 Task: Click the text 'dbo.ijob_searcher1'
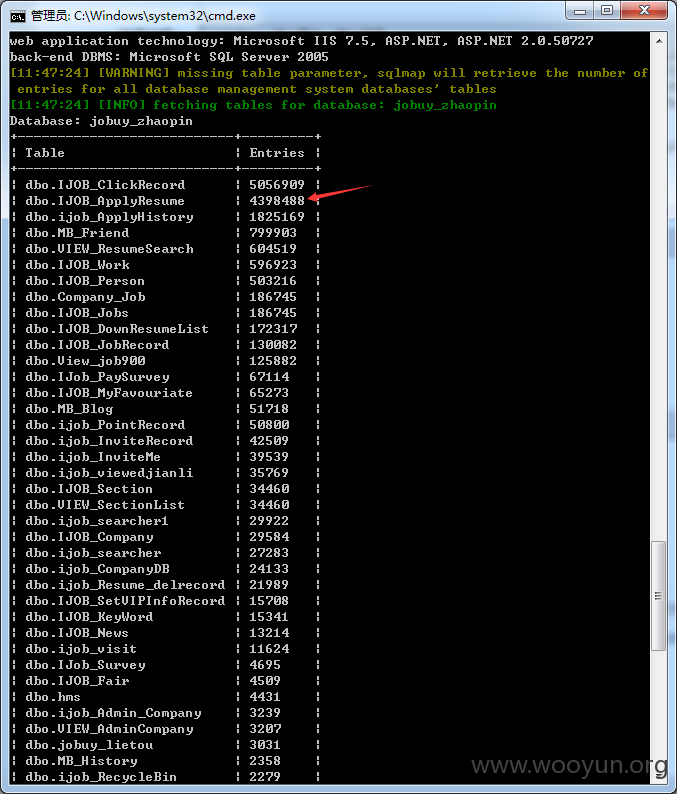point(97,521)
